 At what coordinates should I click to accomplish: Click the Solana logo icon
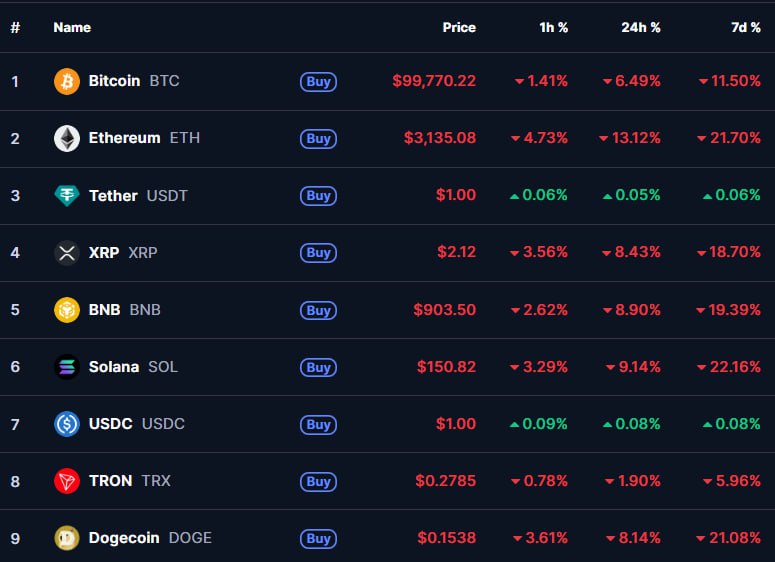(x=67, y=367)
